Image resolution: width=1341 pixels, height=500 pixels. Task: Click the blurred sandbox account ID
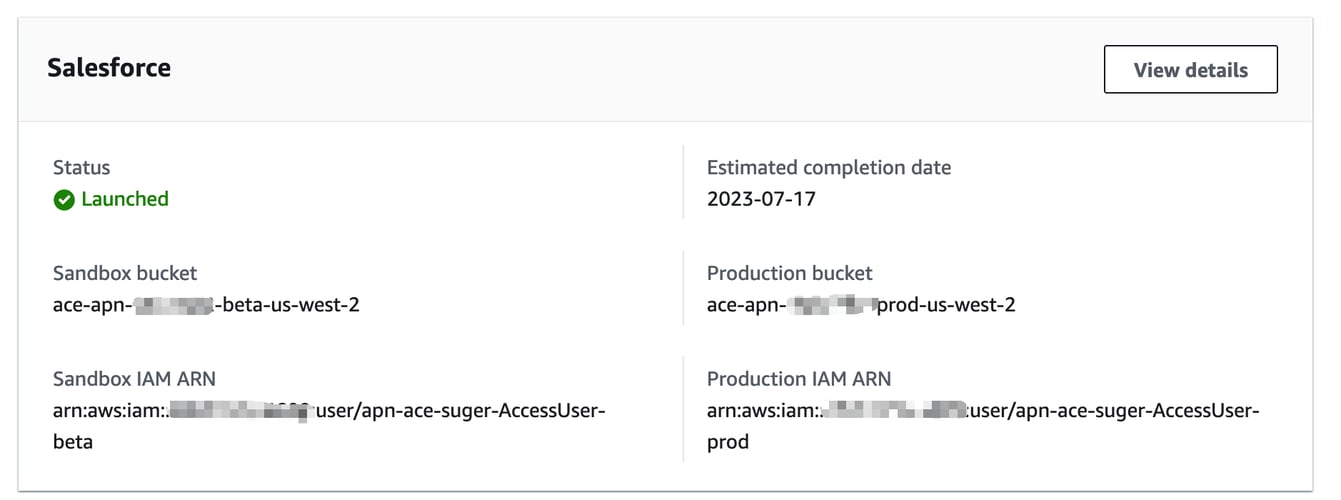(242, 410)
